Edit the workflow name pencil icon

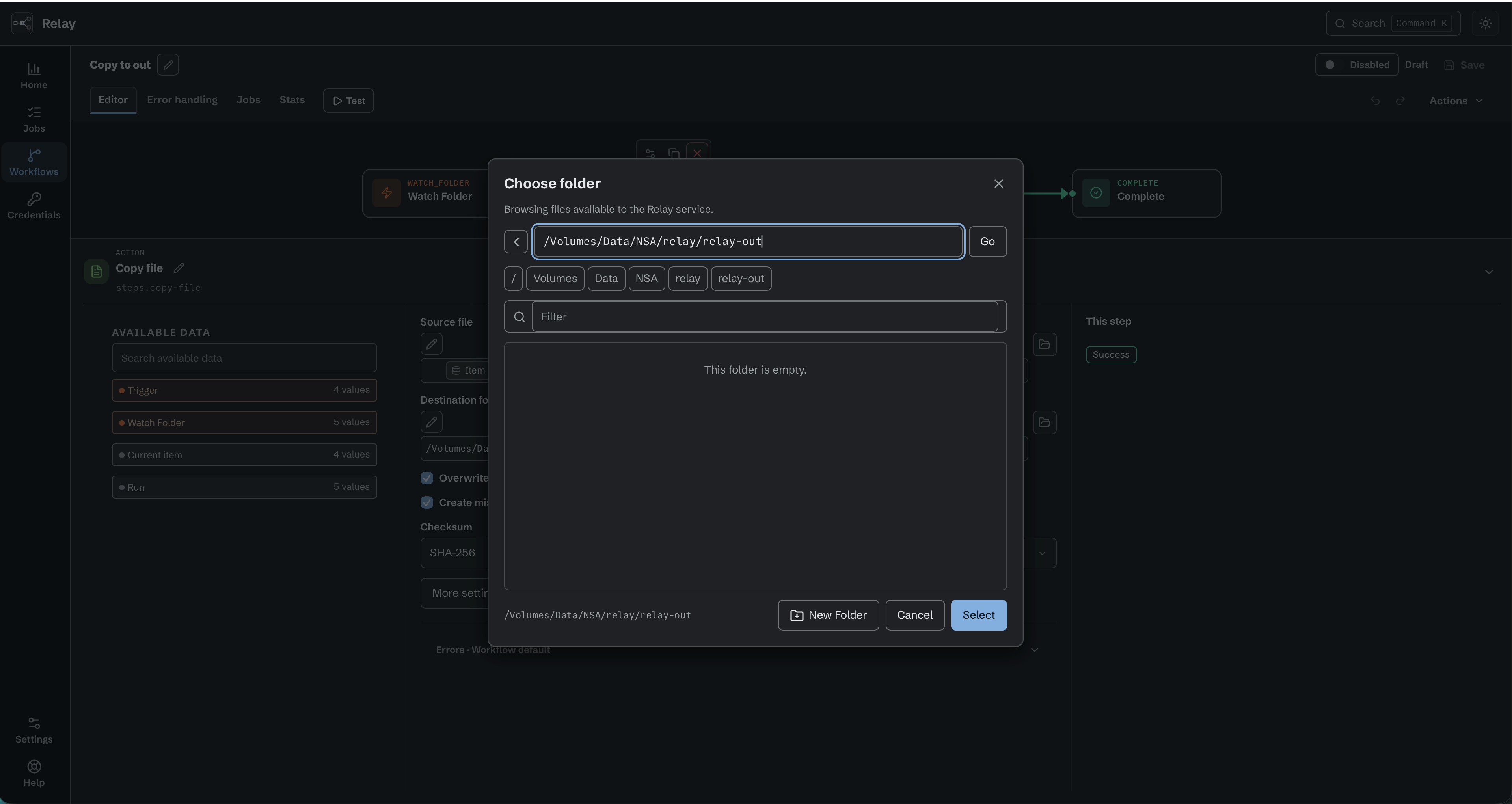pyautogui.click(x=168, y=65)
